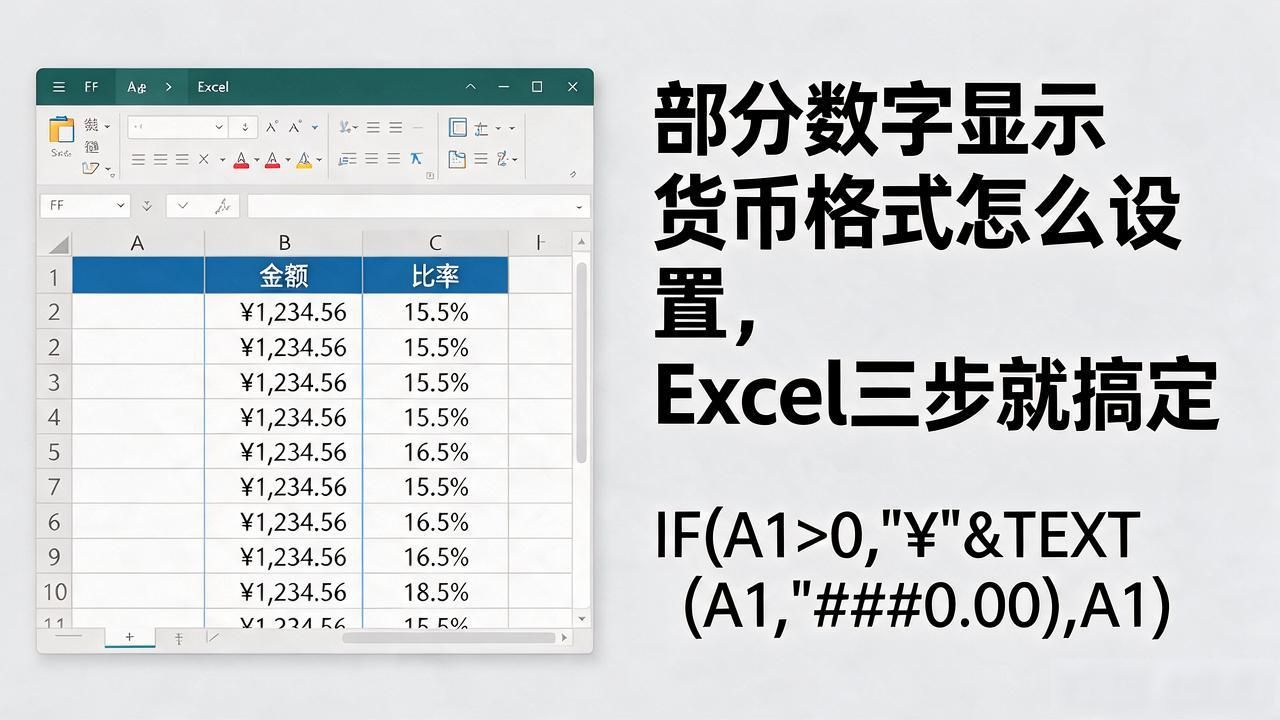
Task: Open the hamburger menu in title bar
Action: (59, 87)
